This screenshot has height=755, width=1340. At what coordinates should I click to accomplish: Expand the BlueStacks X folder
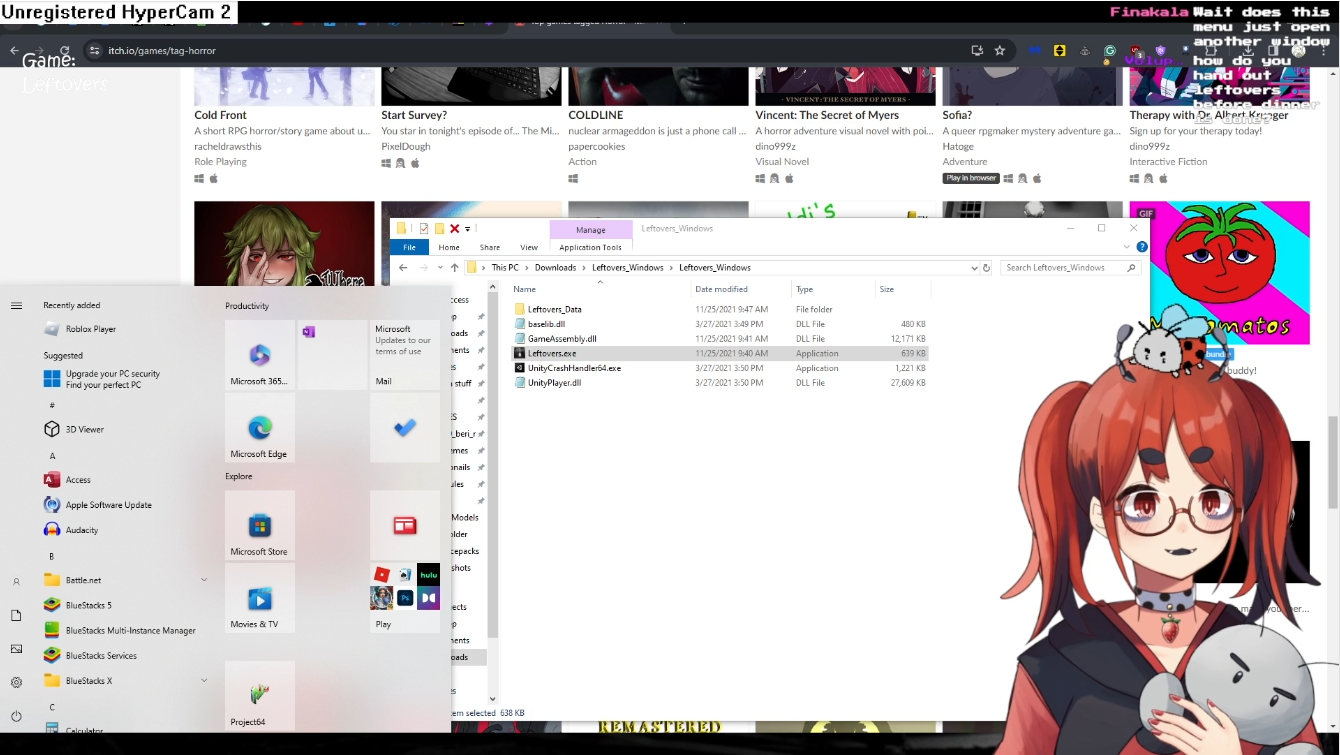pyautogui.click(x=204, y=680)
